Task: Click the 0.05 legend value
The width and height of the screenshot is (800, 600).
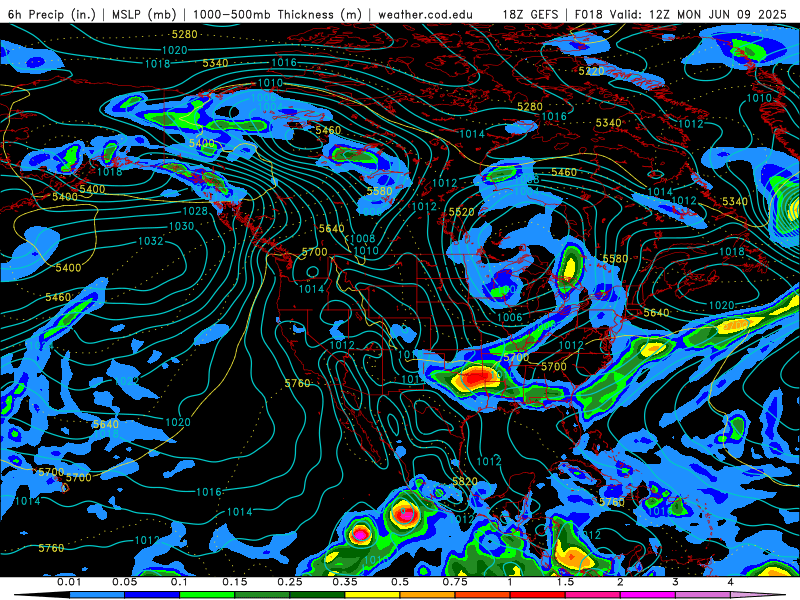Action: click(124, 582)
